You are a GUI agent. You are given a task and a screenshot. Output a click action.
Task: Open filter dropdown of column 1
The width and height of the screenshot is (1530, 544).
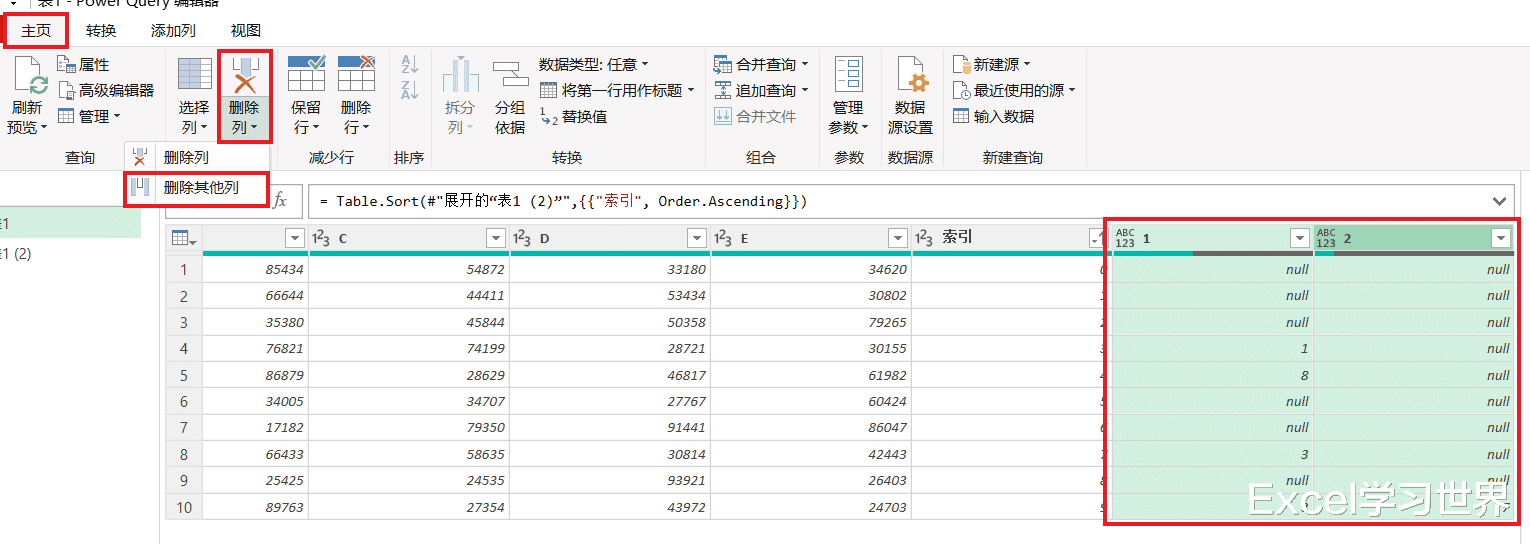(x=1299, y=238)
